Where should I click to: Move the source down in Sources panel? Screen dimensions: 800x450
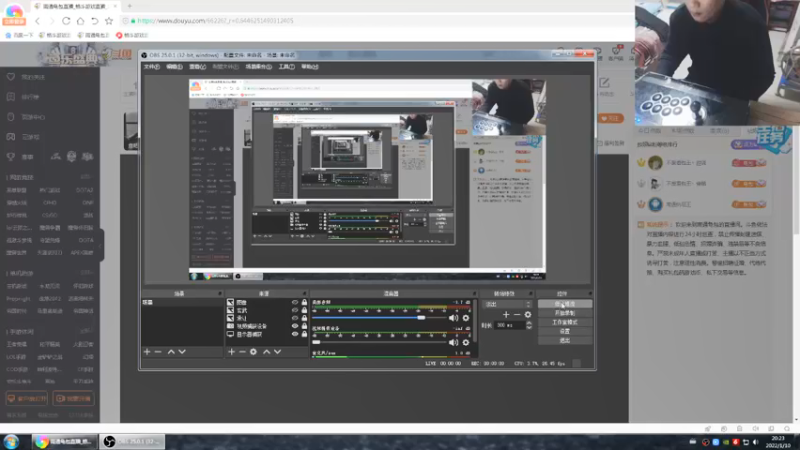[x=278, y=352]
